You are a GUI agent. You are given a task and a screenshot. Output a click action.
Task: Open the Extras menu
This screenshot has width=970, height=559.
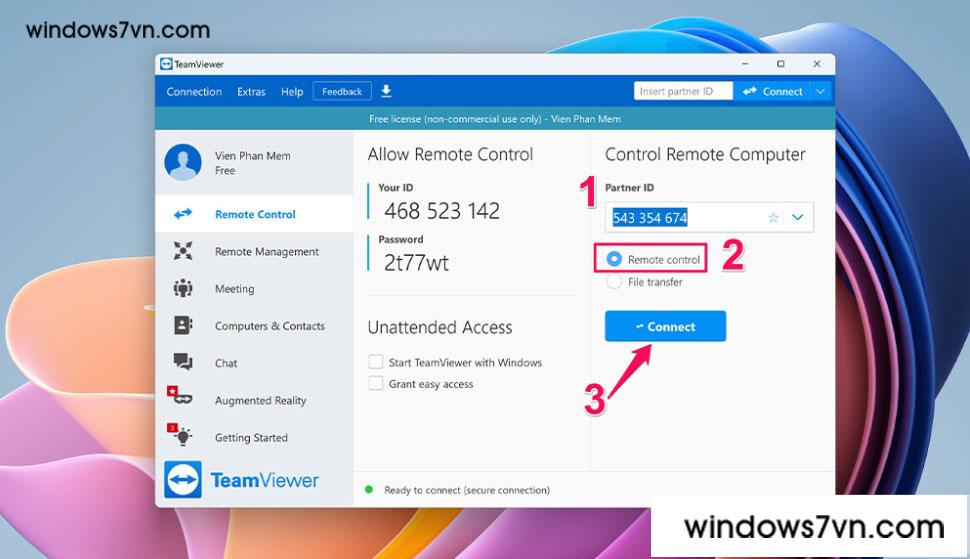pyautogui.click(x=251, y=92)
